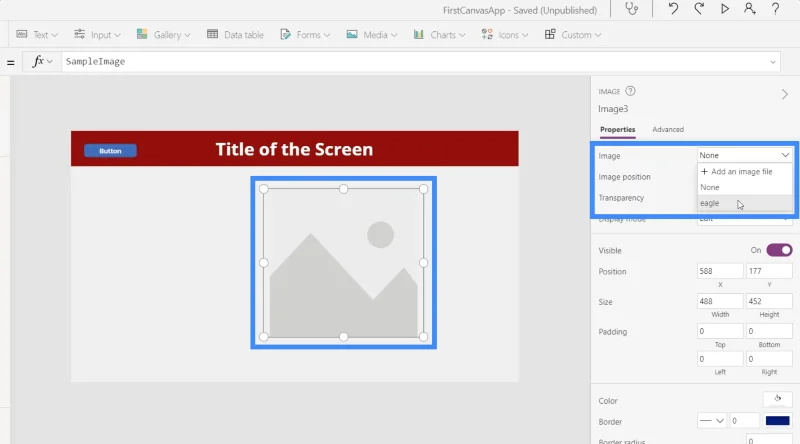Click the top-right resize handle of the image
The width and height of the screenshot is (800, 444).
423,189
